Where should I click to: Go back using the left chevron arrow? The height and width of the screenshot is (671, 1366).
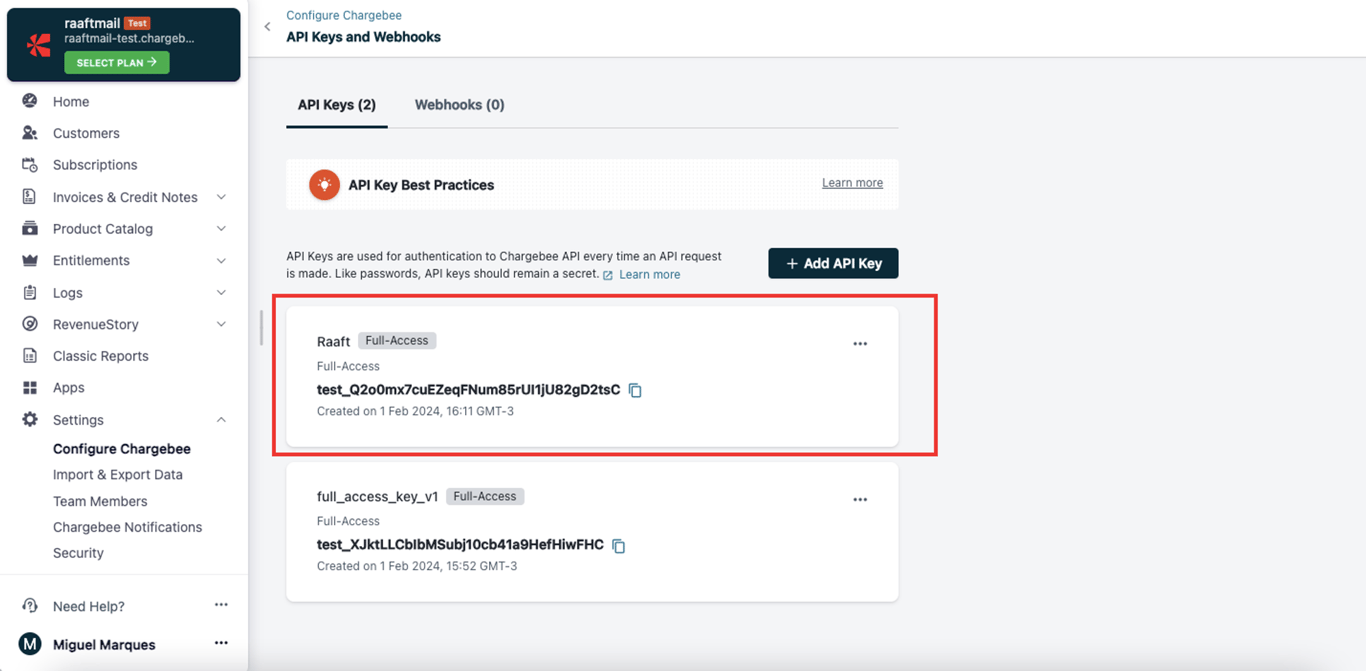click(267, 27)
